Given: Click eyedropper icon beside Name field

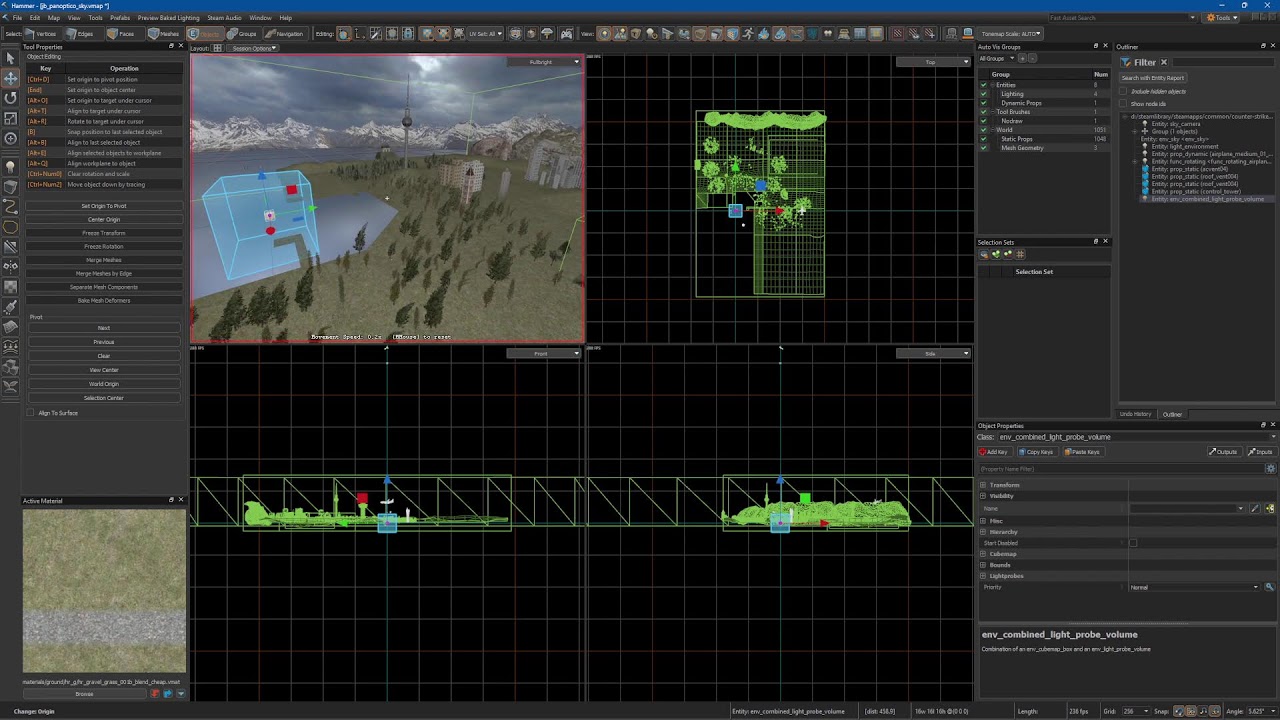Looking at the screenshot, I should click(x=1255, y=508).
